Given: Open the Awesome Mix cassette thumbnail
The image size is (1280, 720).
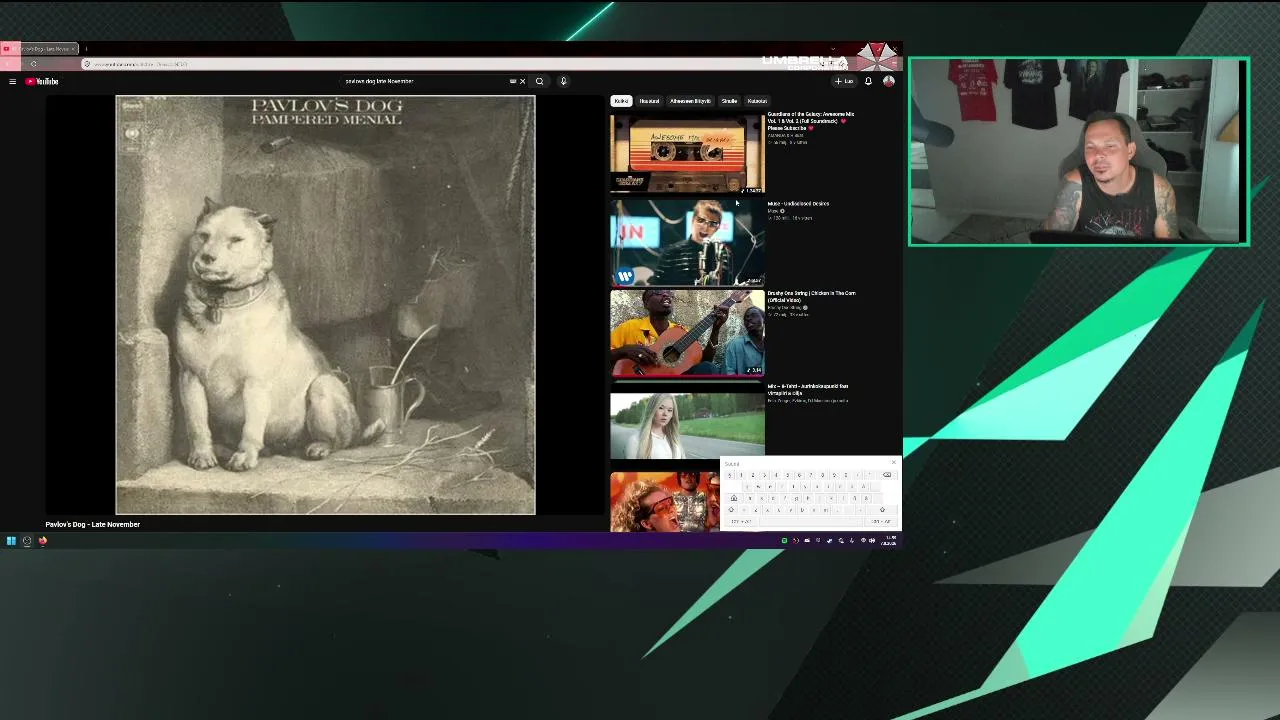Looking at the screenshot, I should pyautogui.click(x=687, y=152).
